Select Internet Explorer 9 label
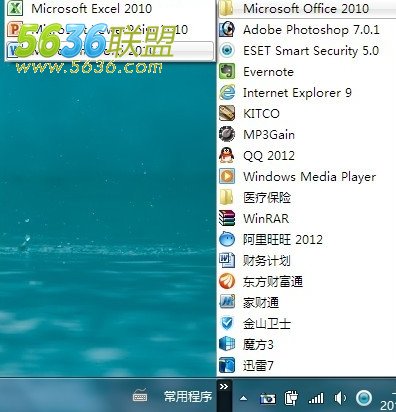 click(x=297, y=93)
